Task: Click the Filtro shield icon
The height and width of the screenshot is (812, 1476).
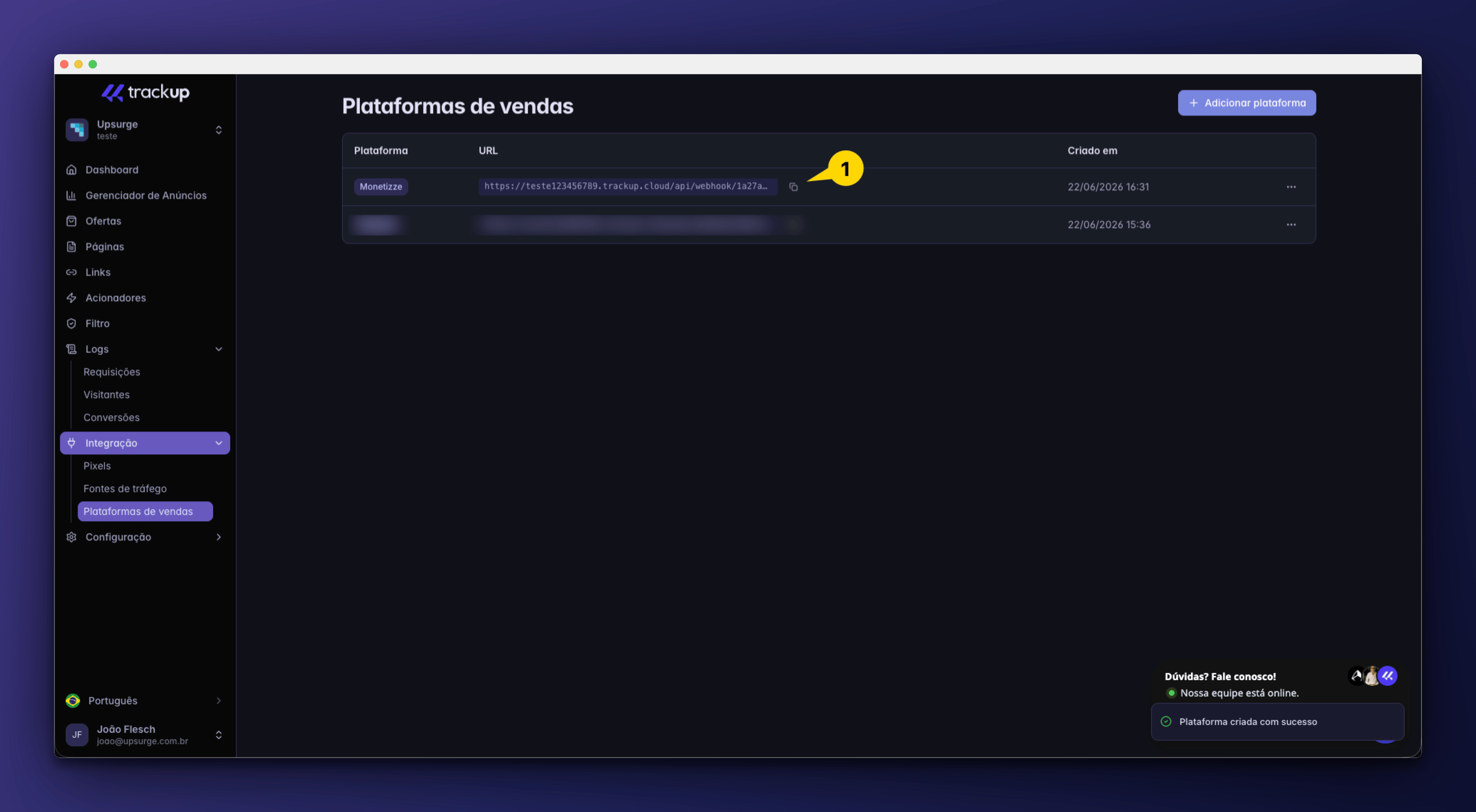Action: (x=71, y=324)
